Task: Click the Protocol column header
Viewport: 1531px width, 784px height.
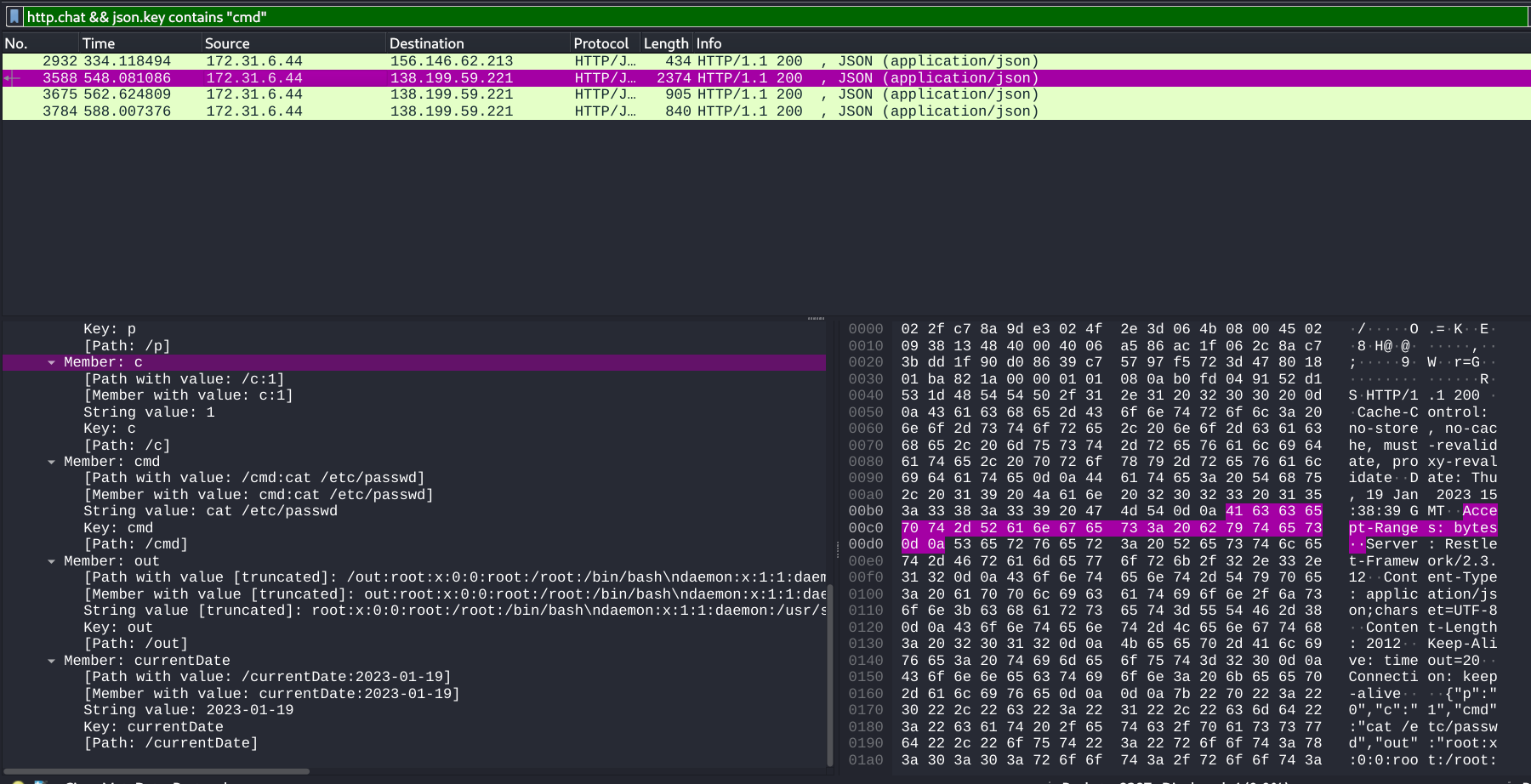Action: [x=600, y=43]
